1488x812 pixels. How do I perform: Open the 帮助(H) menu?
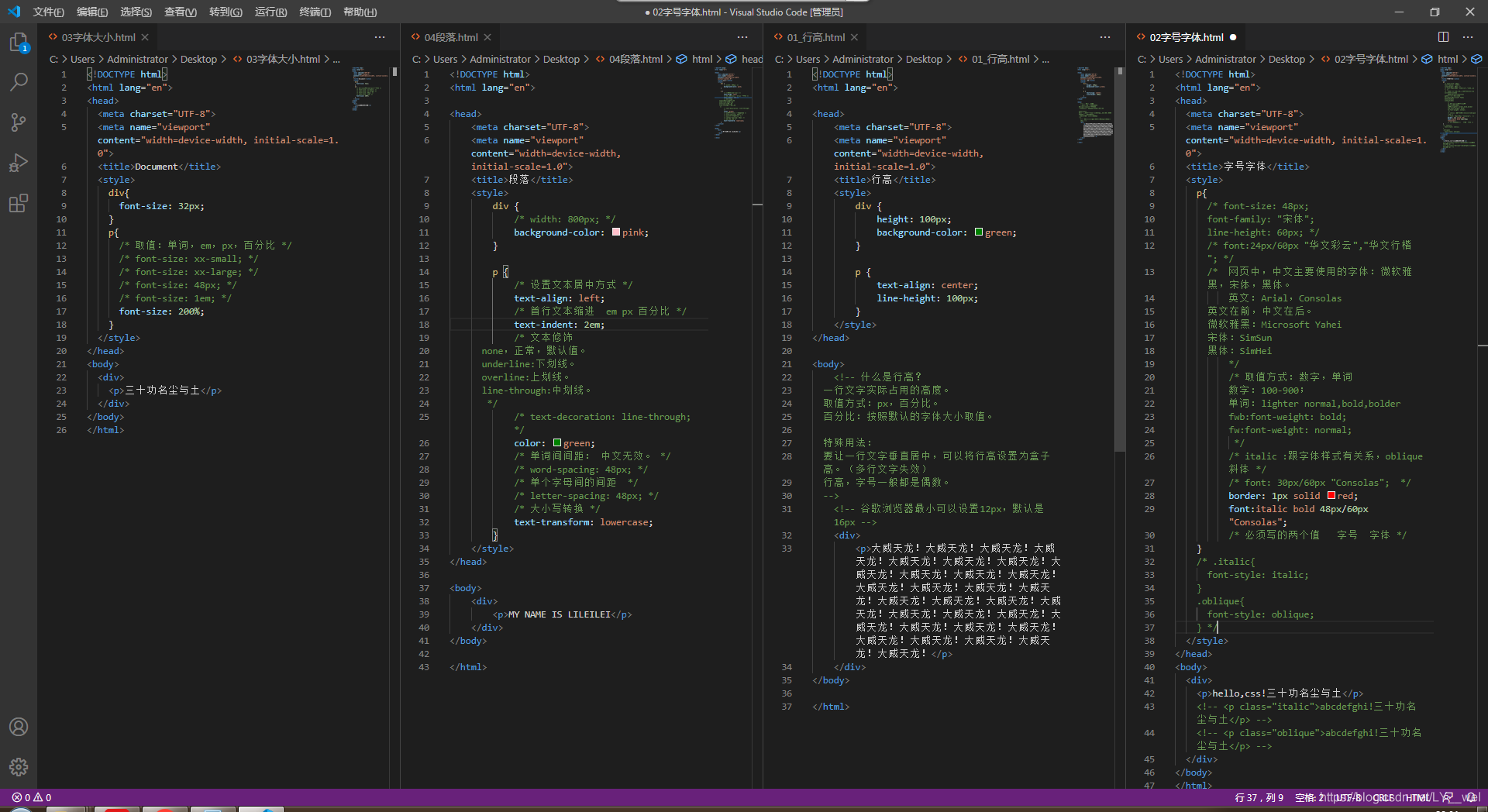(x=360, y=12)
